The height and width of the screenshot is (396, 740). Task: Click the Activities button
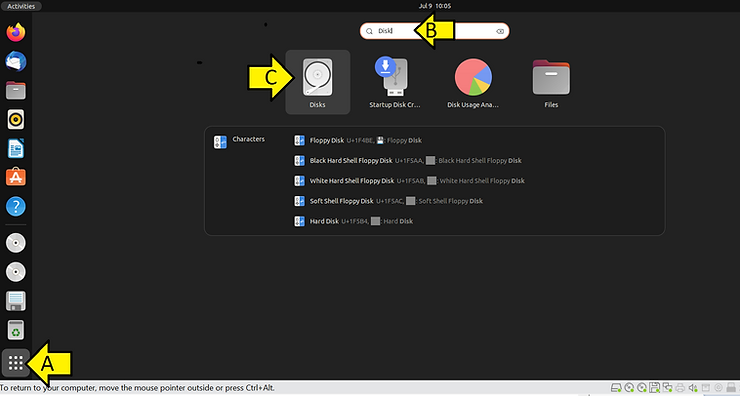coord(21,6)
